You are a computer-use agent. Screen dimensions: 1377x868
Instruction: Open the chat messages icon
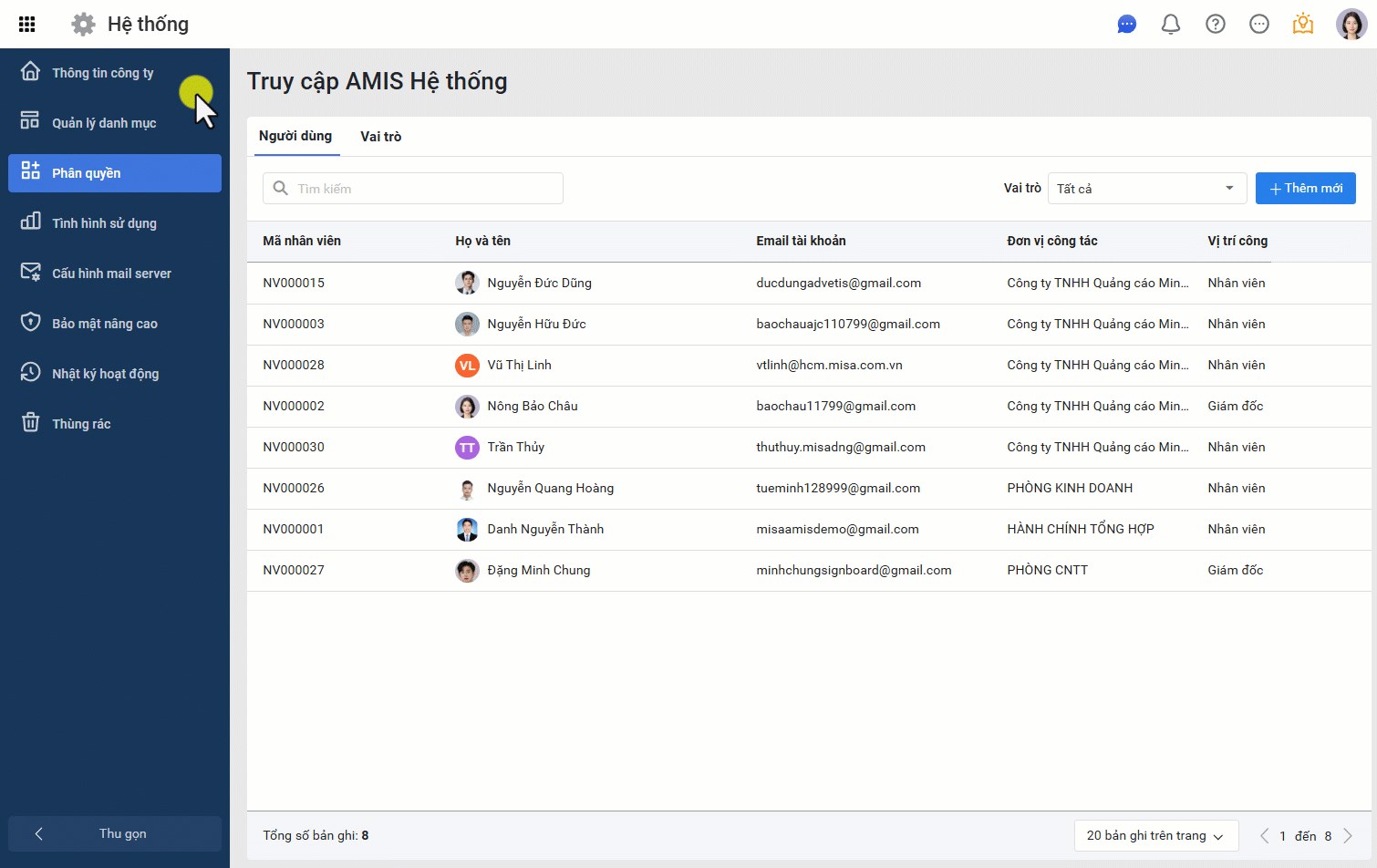1127,25
